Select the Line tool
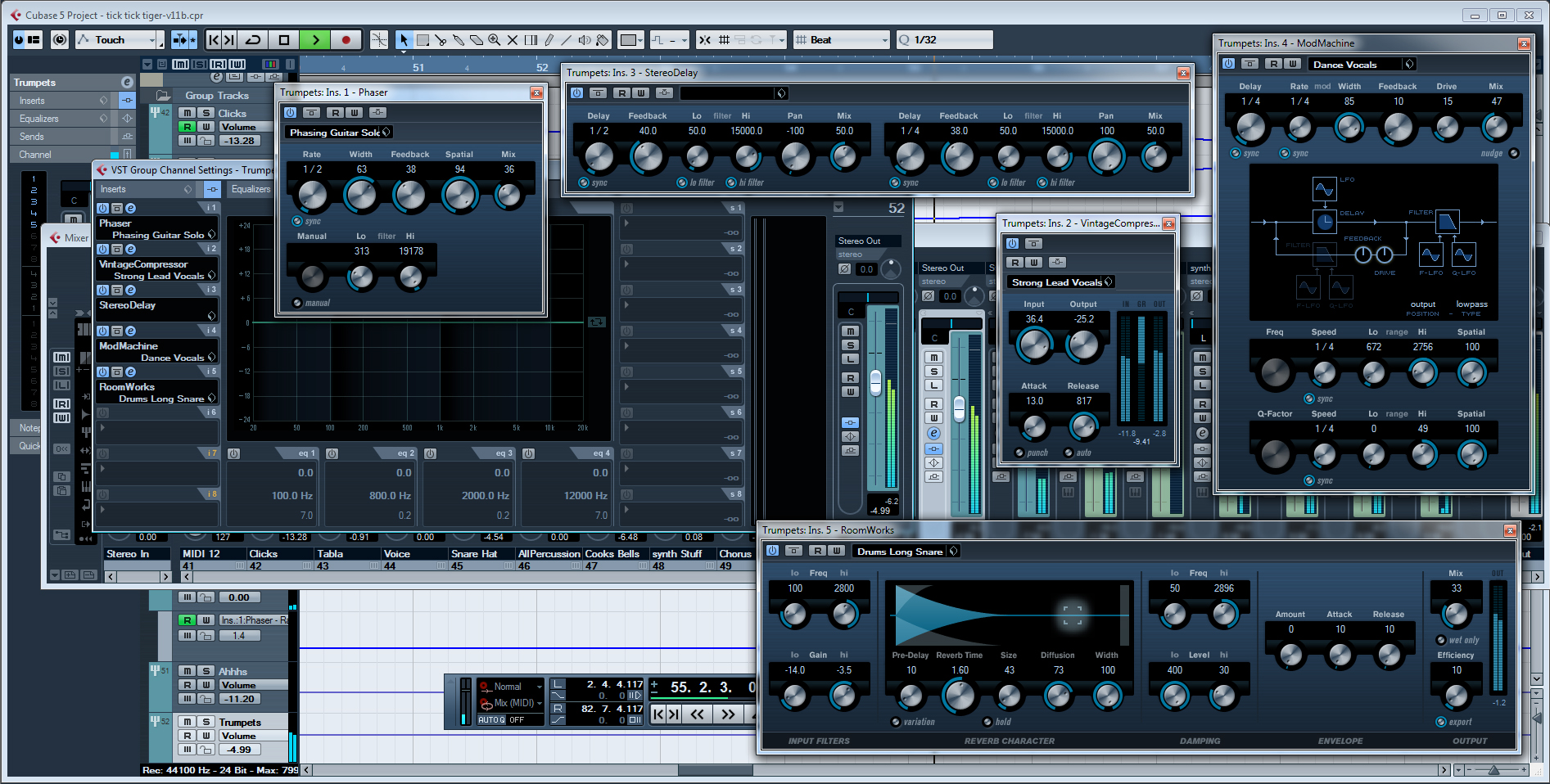This screenshot has width=1550, height=784. tap(567, 39)
